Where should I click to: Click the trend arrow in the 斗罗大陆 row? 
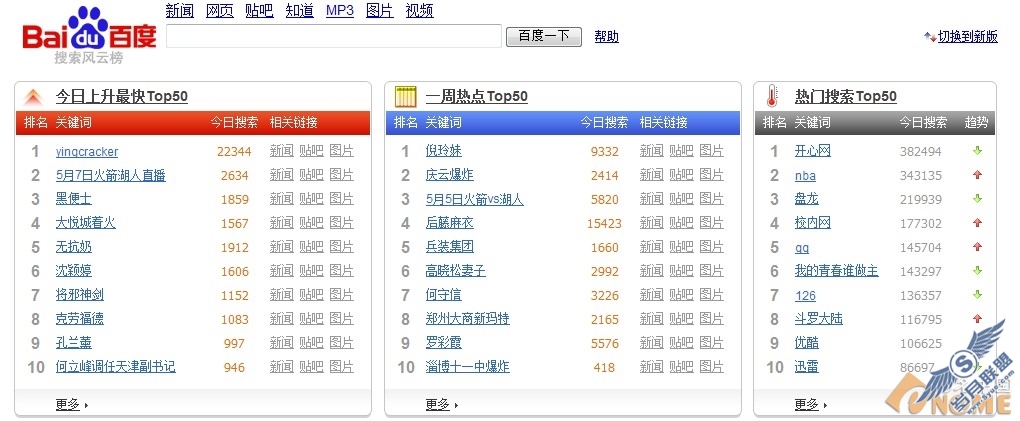tap(976, 319)
